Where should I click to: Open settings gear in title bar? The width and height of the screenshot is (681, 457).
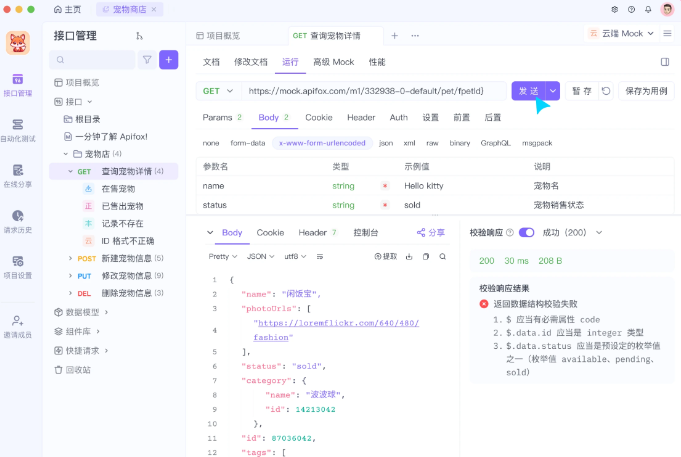tap(615, 9)
